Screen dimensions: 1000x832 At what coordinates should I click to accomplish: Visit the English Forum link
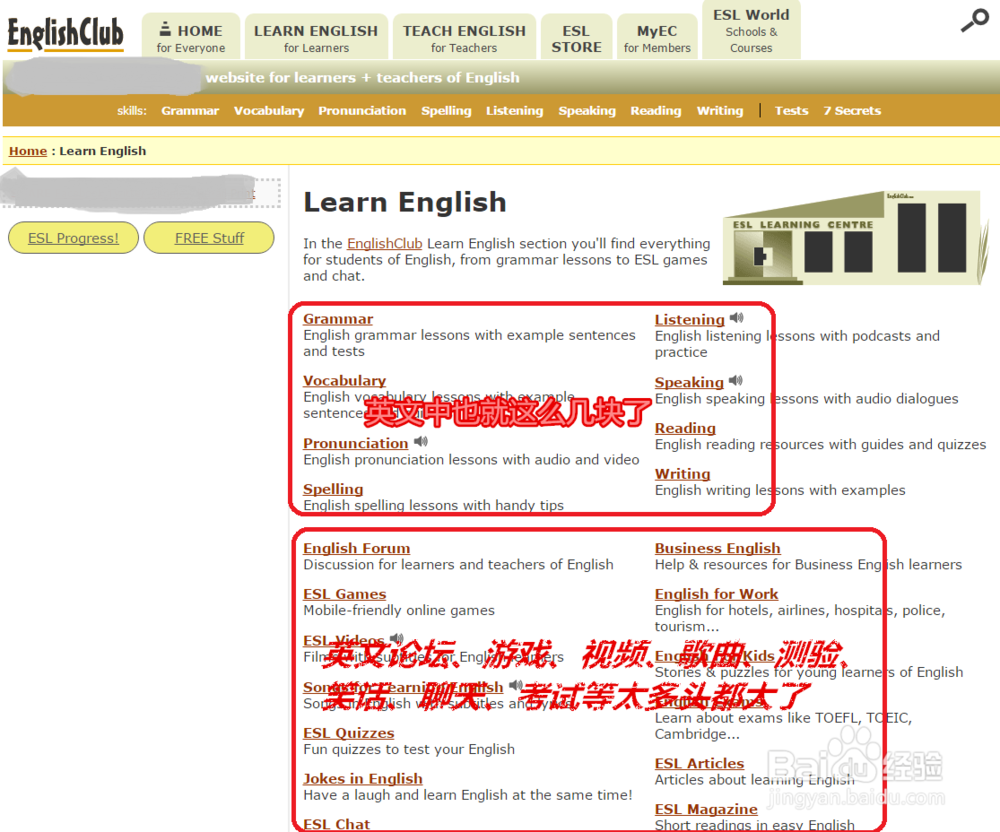pyautogui.click(x=357, y=548)
